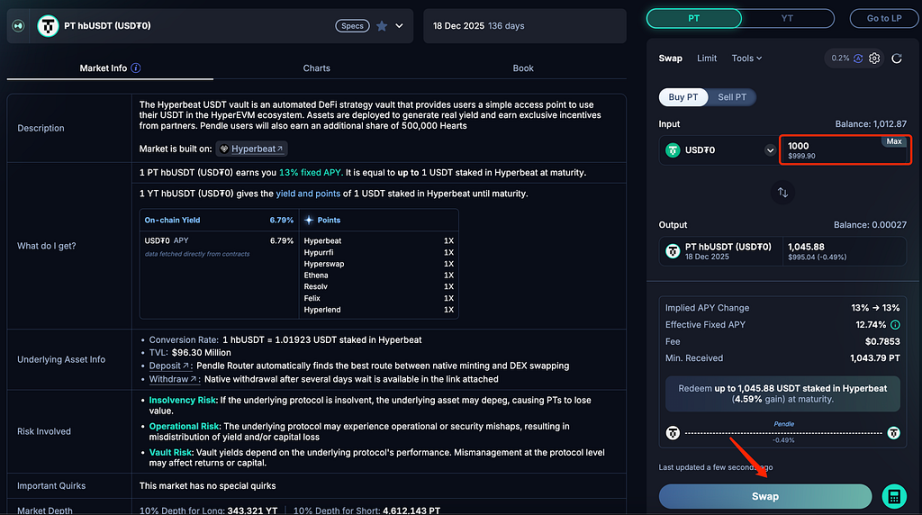Favorite the market with the star icon

(x=382, y=26)
